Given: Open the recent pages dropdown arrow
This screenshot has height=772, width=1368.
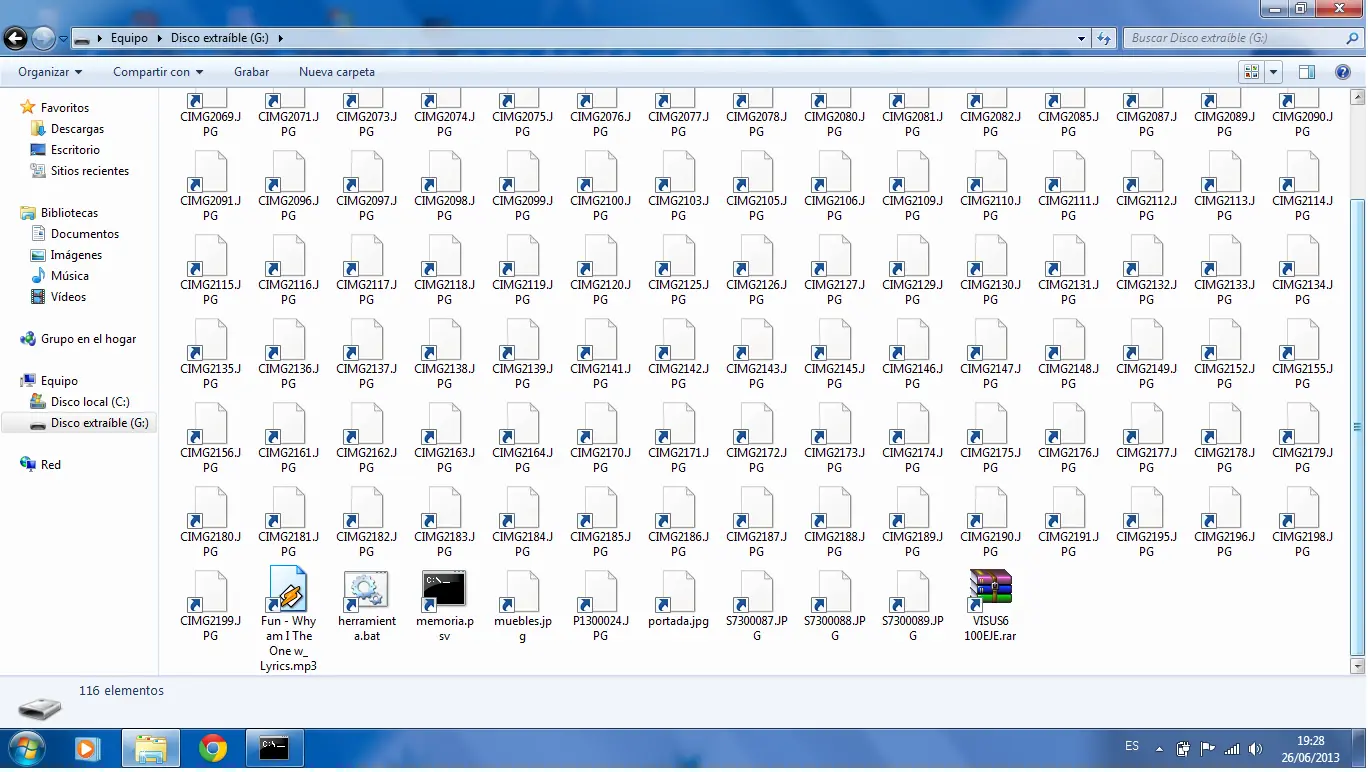Looking at the screenshot, I should (64, 39).
